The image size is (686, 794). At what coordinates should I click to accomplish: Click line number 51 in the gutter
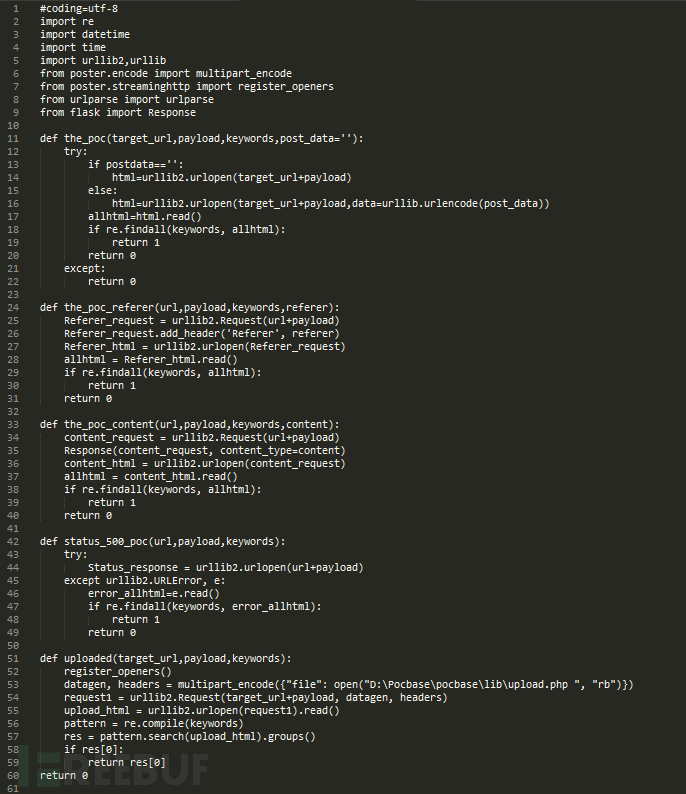pos(13,659)
